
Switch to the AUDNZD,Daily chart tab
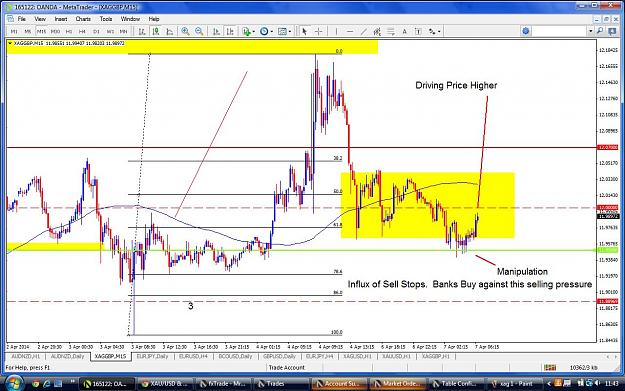[x=67, y=356]
